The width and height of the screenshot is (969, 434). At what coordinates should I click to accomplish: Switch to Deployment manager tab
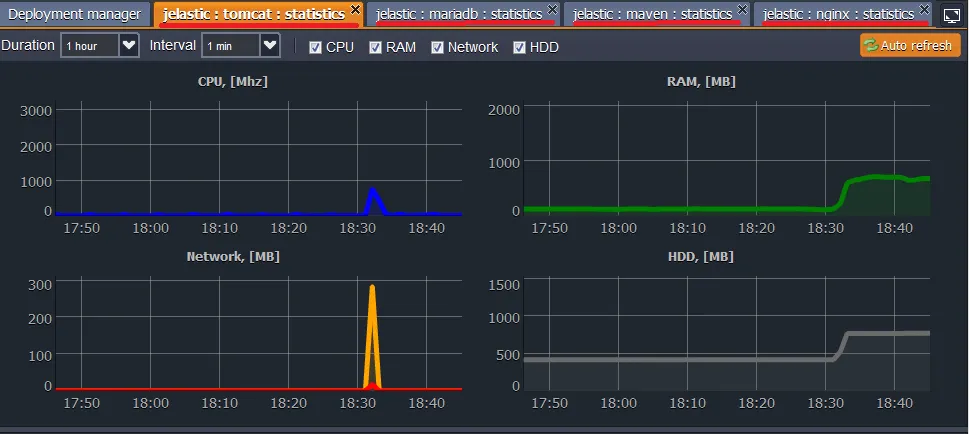tap(75, 14)
